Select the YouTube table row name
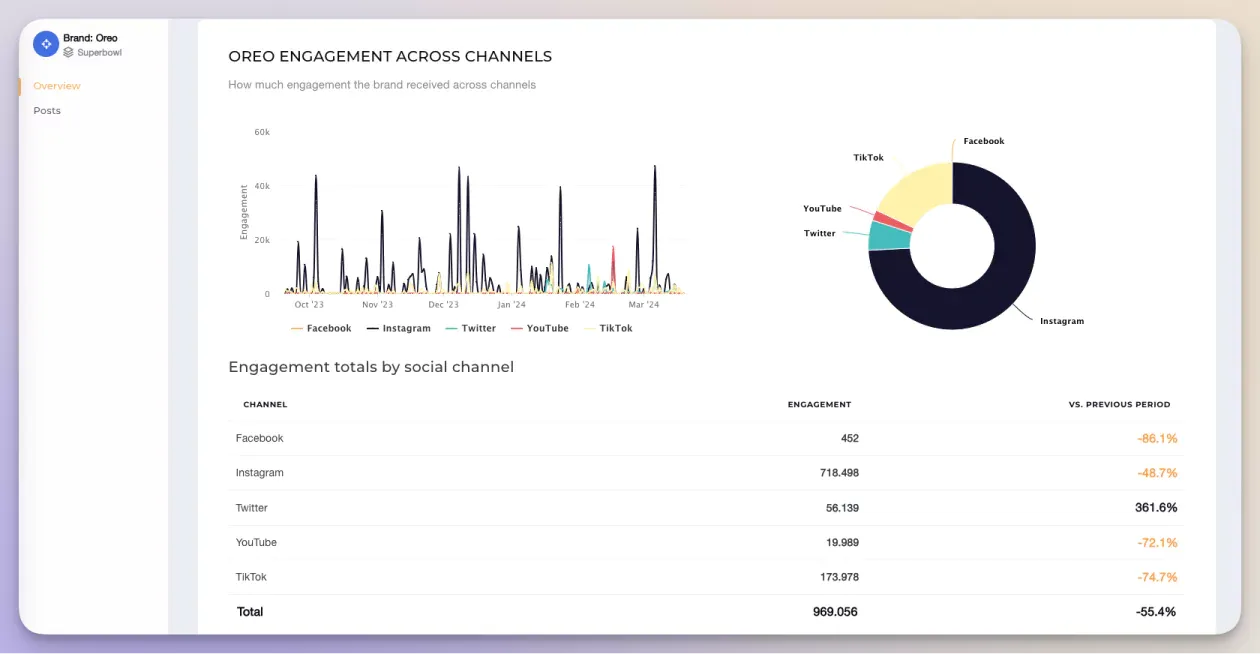1260x654 pixels. coord(256,542)
